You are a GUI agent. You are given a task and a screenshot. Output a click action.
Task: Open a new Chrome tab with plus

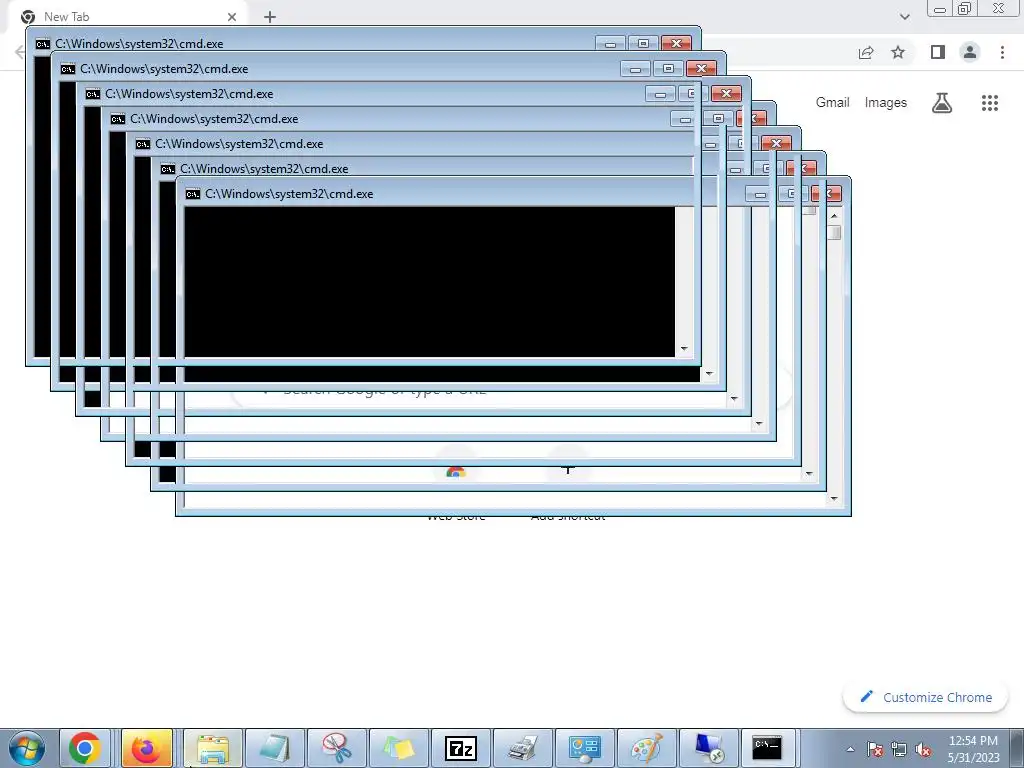[270, 17]
